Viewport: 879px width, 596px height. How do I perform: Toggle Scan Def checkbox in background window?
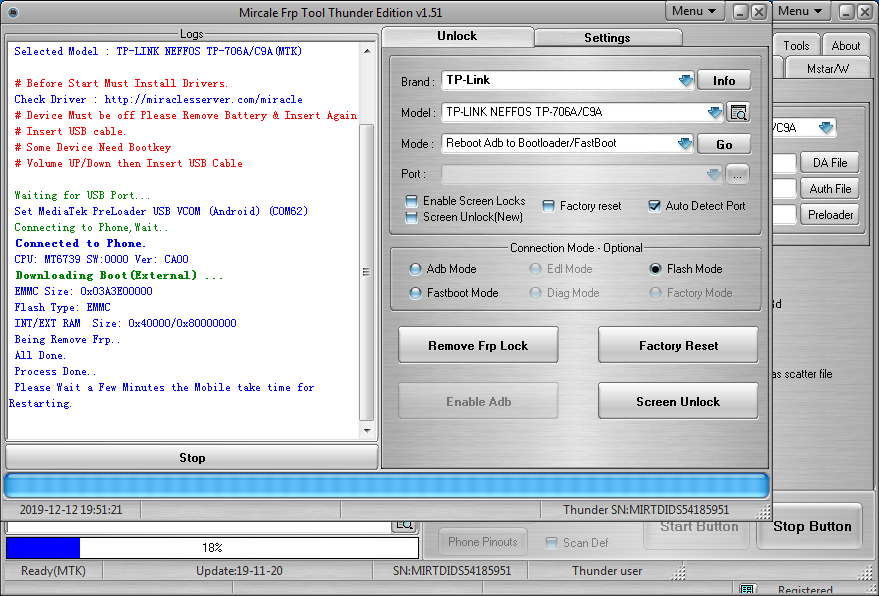(552, 543)
